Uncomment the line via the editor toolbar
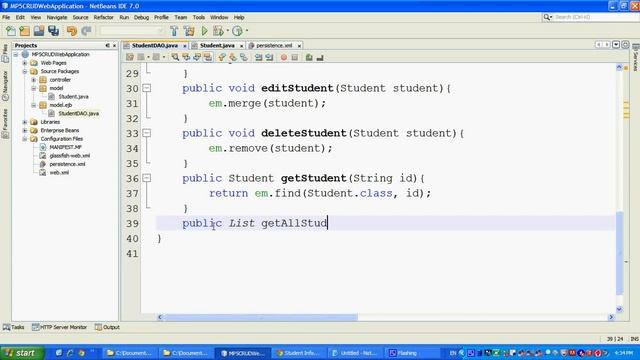640x360 pixels. click(x=320, y=58)
